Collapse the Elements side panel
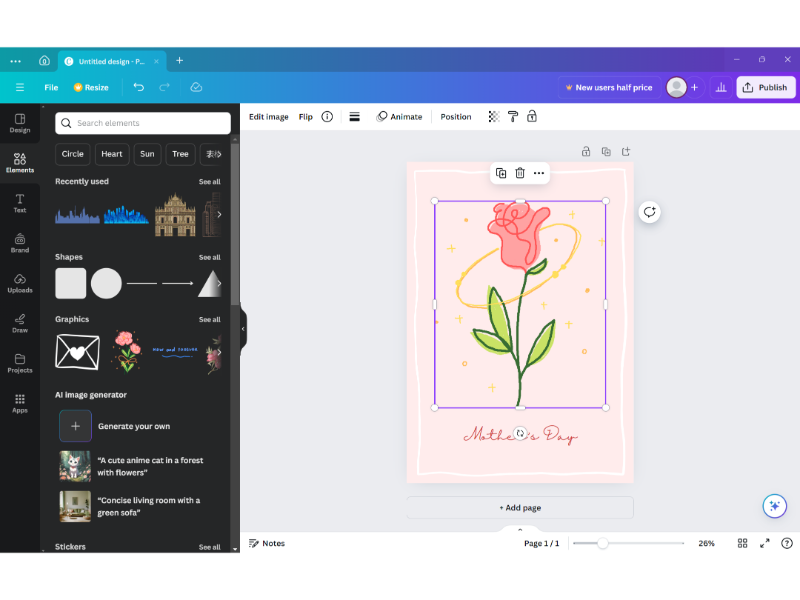Image resolution: width=800 pixels, height=600 pixels. pos(242,328)
